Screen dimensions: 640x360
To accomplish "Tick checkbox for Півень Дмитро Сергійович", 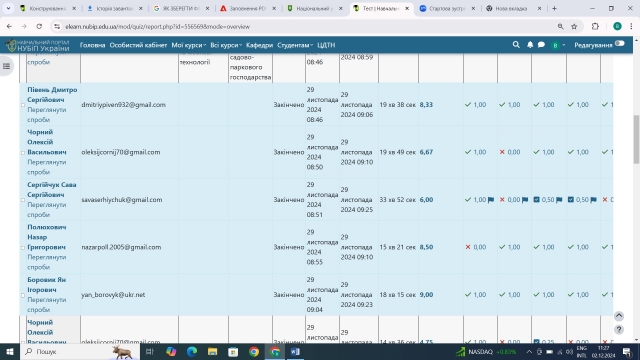I will pos(23,105).
